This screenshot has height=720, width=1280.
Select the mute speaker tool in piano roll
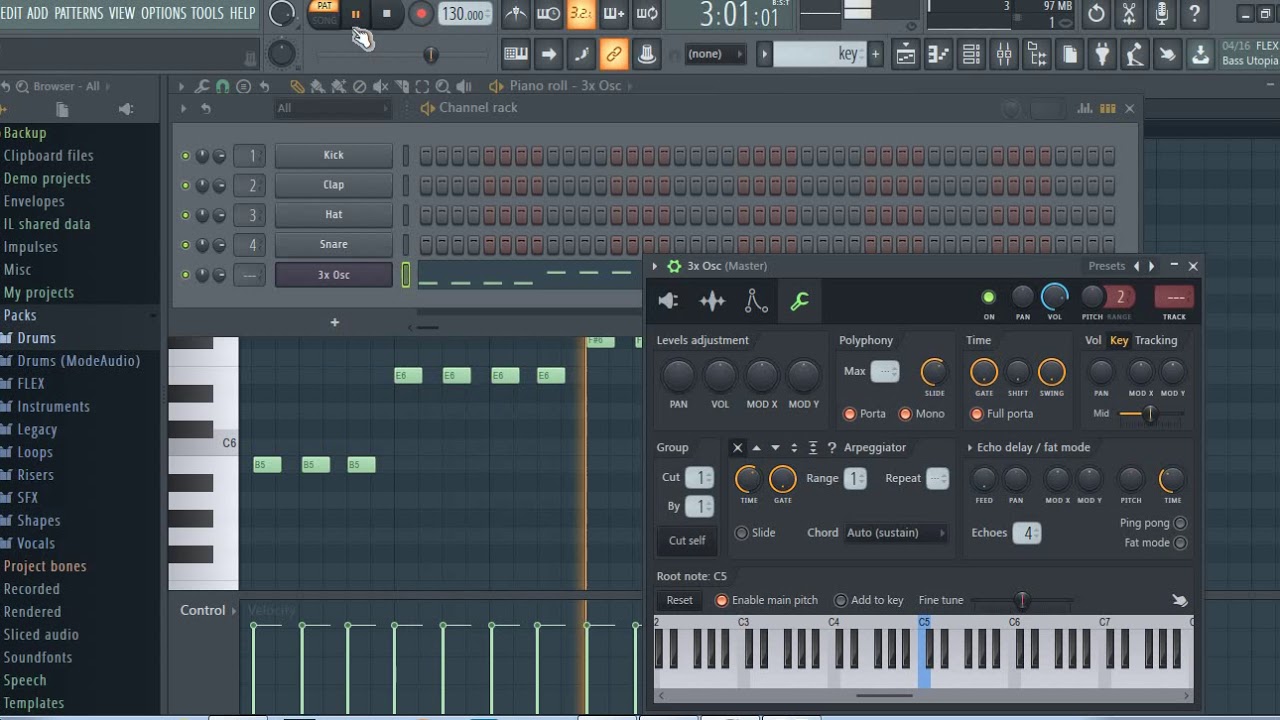pos(381,87)
